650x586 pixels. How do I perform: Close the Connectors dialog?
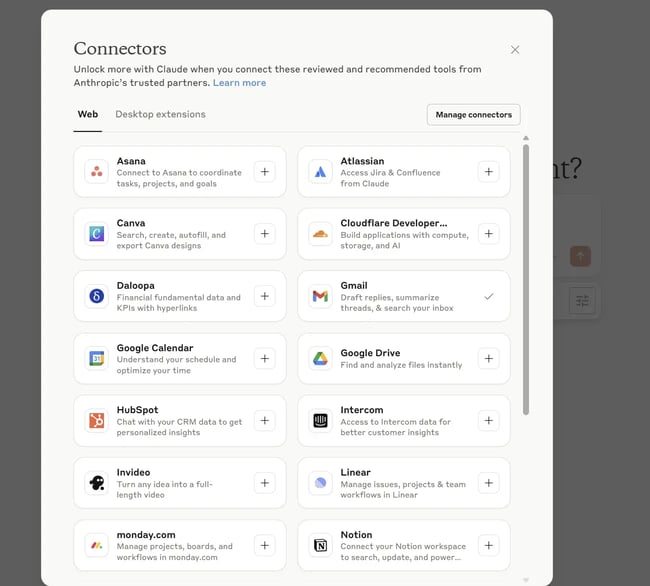click(x=515, y=50)
